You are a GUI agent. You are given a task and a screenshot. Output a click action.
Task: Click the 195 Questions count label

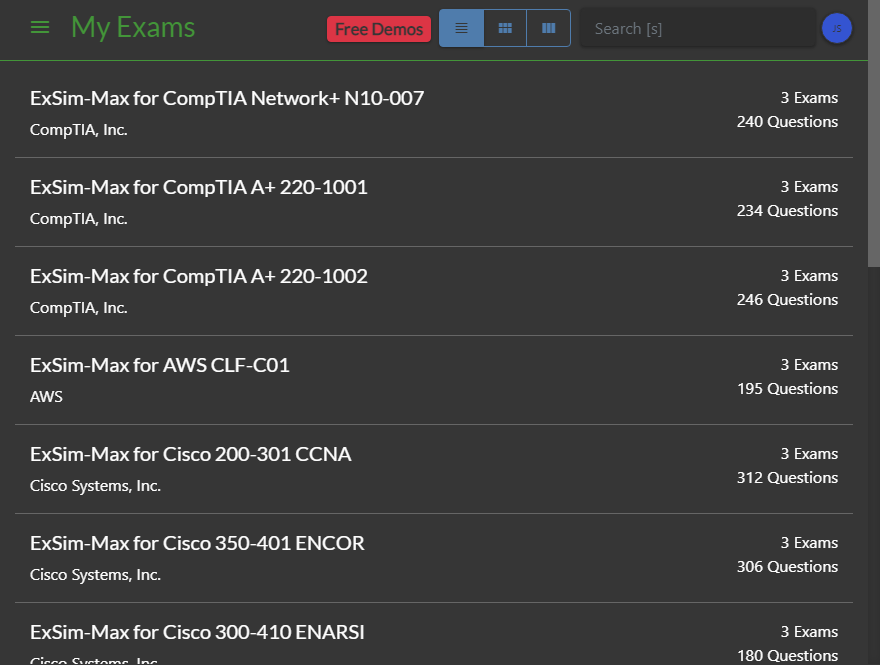tap(787, 389)
